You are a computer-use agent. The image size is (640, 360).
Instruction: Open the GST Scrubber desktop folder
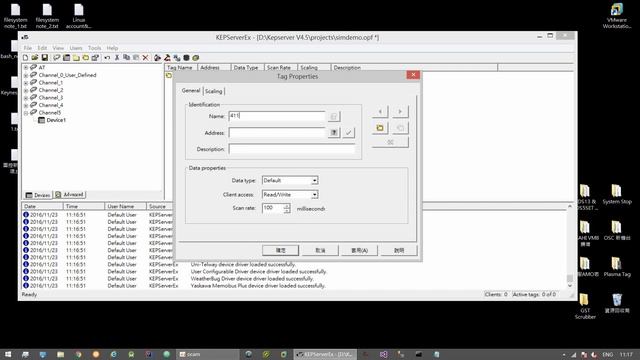(x=585, y=306)
